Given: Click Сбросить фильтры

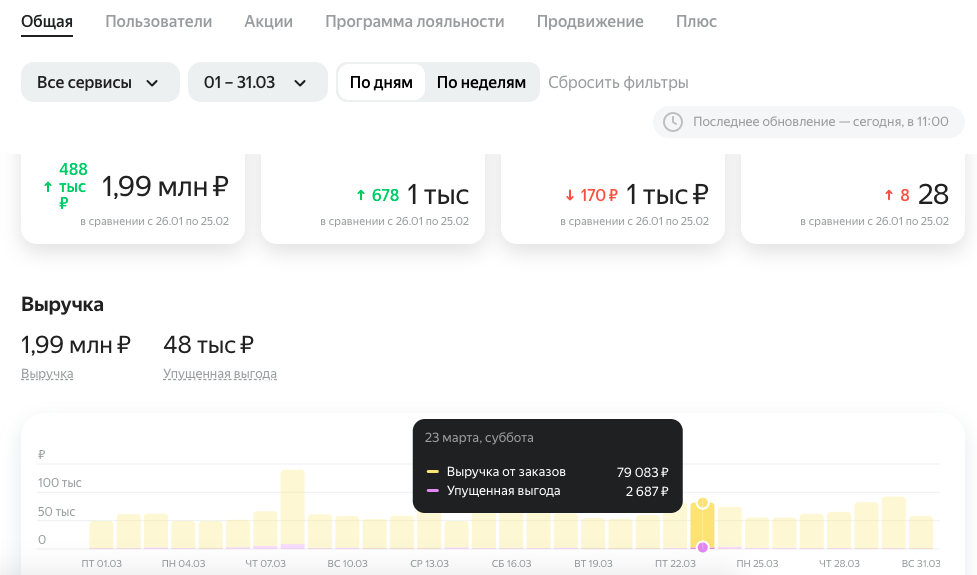Looking at the screenshot, I should (x=618, y=82).
